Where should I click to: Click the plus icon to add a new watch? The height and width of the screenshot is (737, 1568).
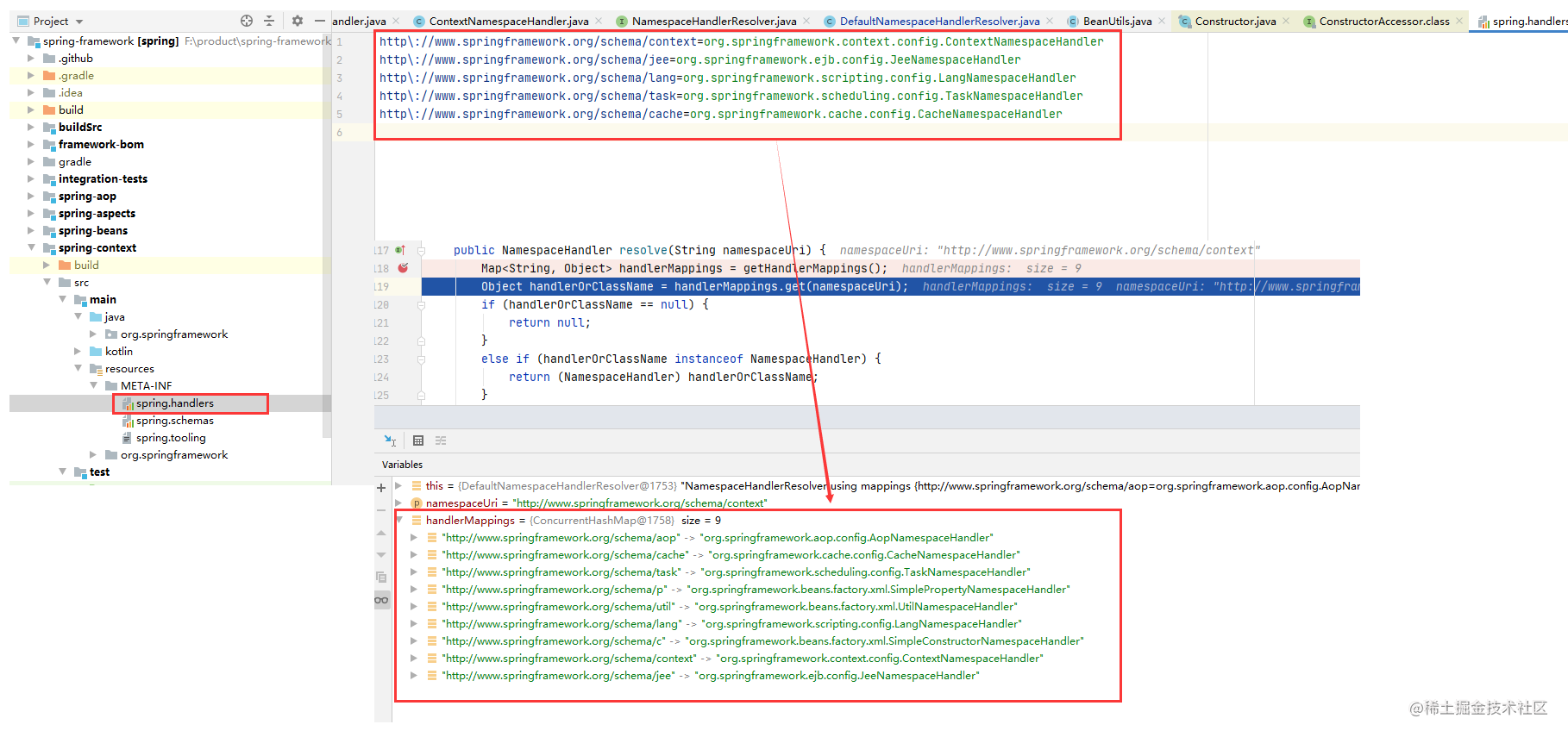381,488
